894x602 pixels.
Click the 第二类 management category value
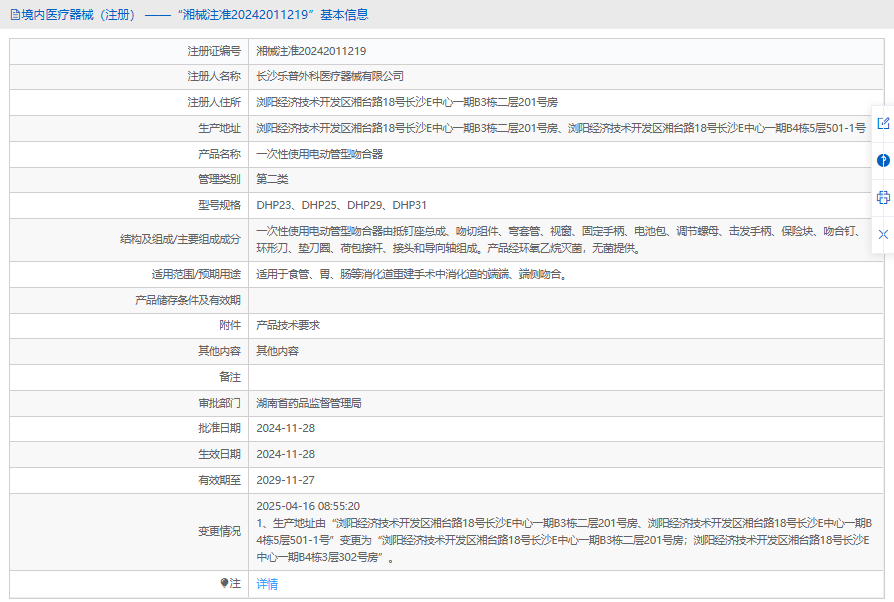272,179
